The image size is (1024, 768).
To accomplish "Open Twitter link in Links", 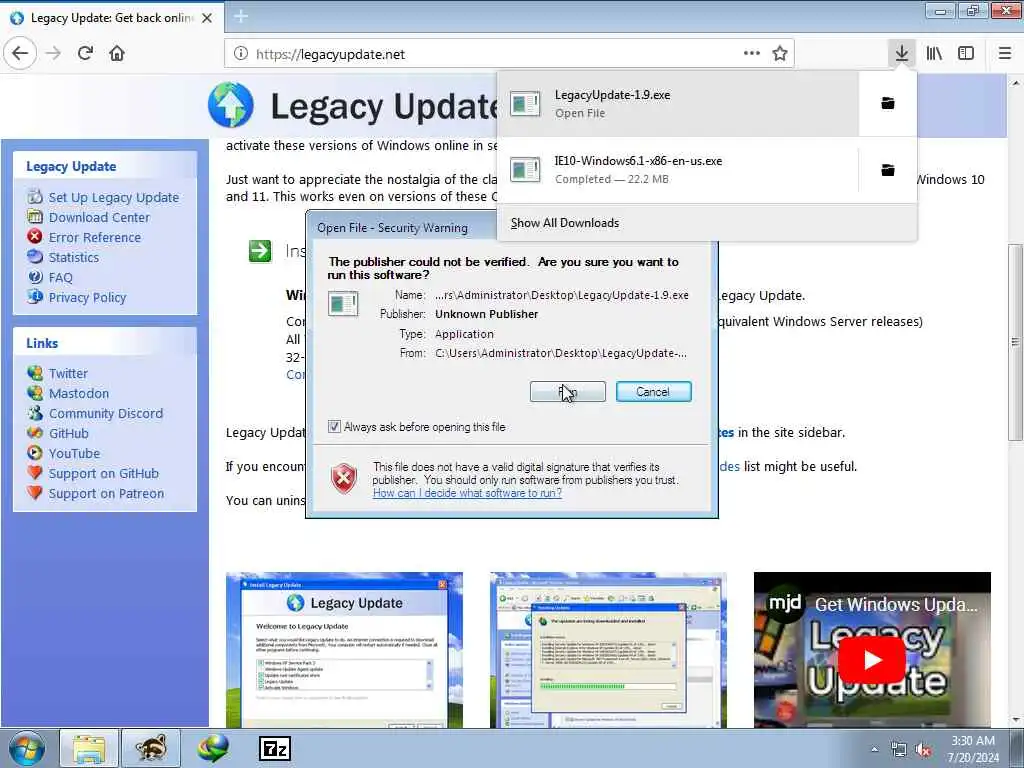I will tap(68, 374).
